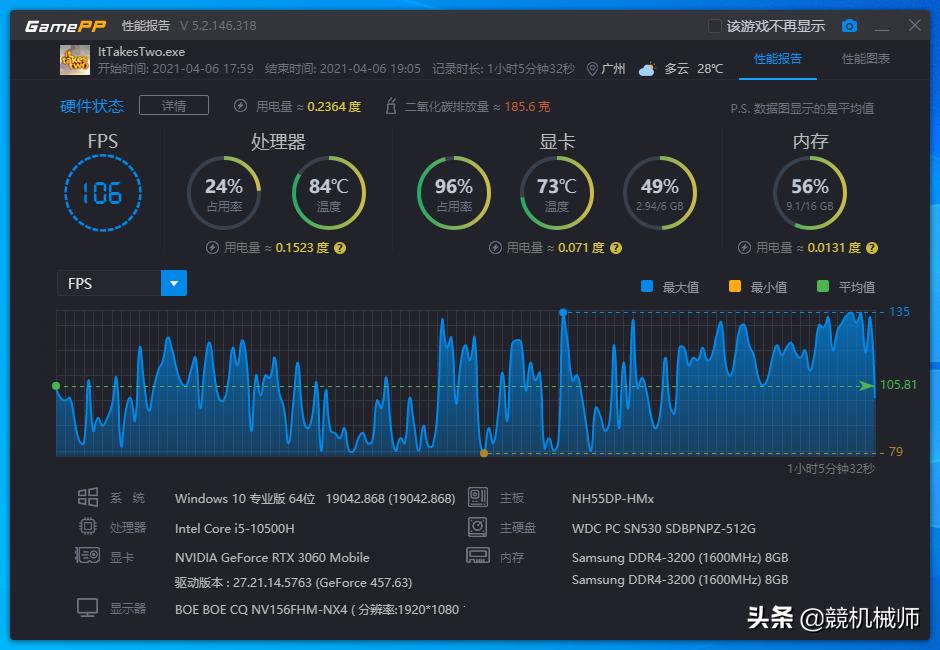Click the 主硬盘 hard disk icon
Viewport: 940px width, 650px height.
[478, 527]
